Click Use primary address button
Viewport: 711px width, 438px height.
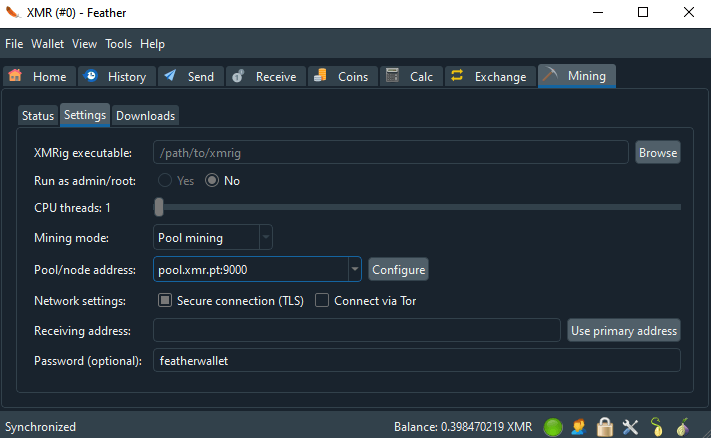click(624, 331)
